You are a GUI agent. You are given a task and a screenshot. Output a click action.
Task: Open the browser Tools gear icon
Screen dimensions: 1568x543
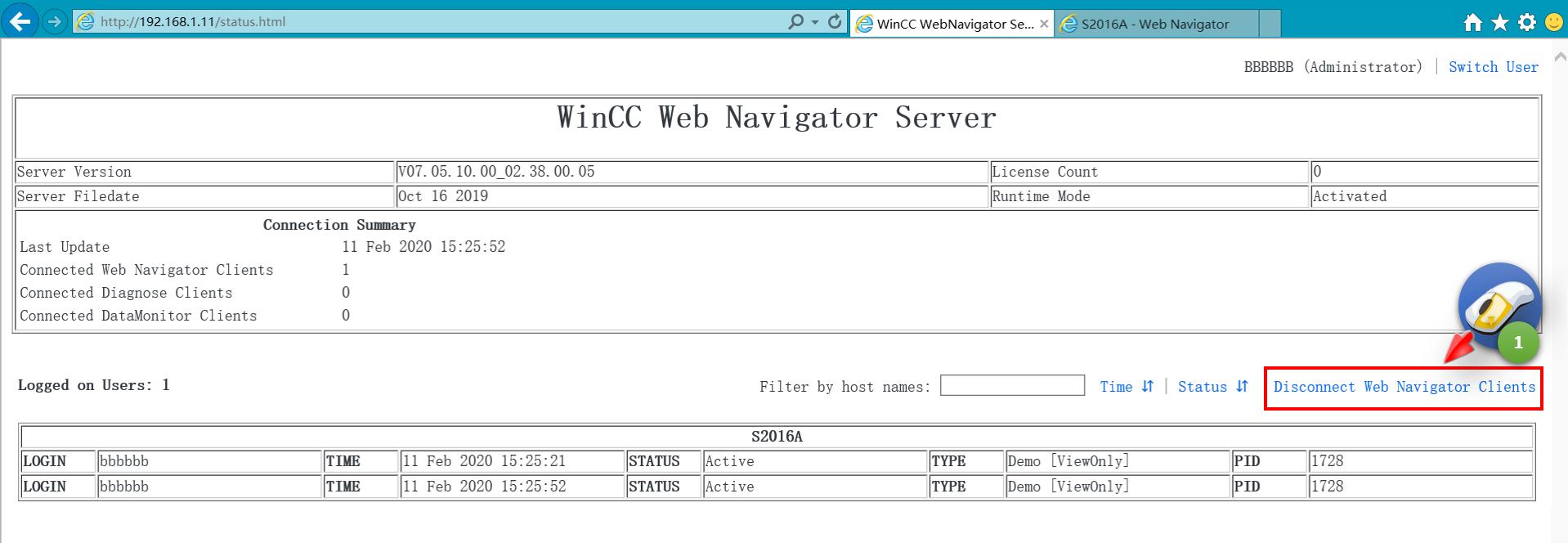(1526, 22)
